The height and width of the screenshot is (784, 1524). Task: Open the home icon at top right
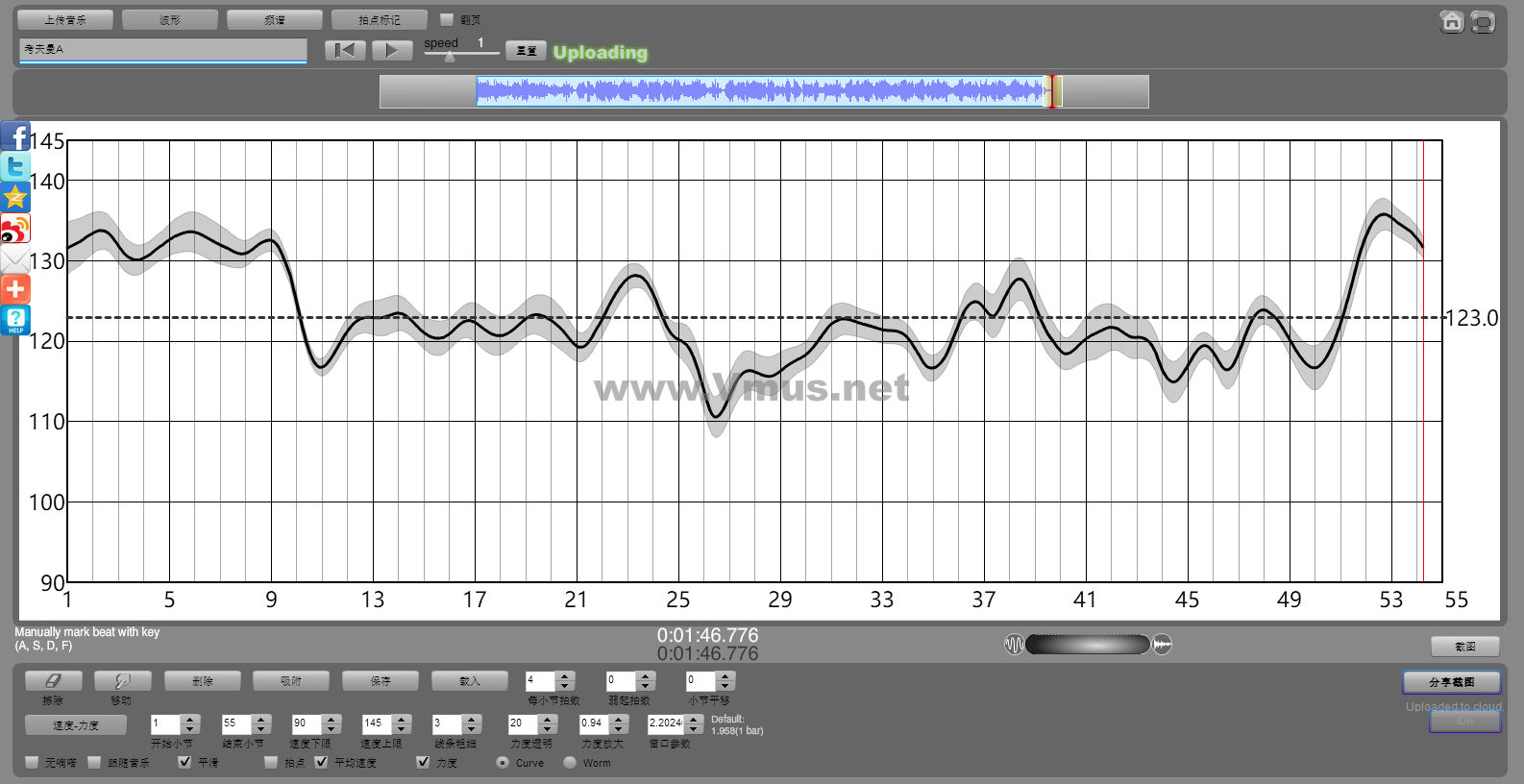click(1452, 22)
